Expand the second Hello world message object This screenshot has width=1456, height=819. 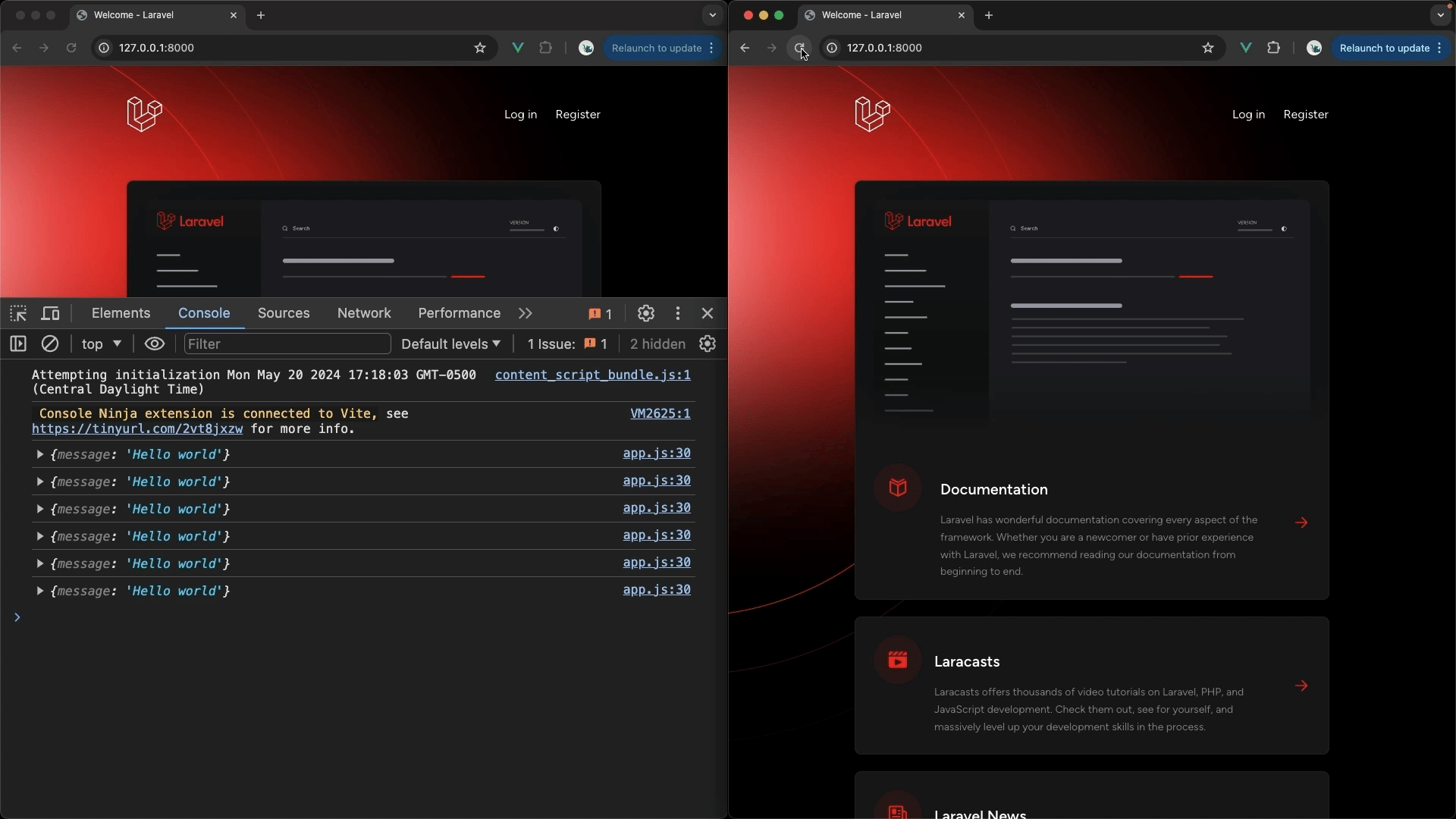click(40, 482)
